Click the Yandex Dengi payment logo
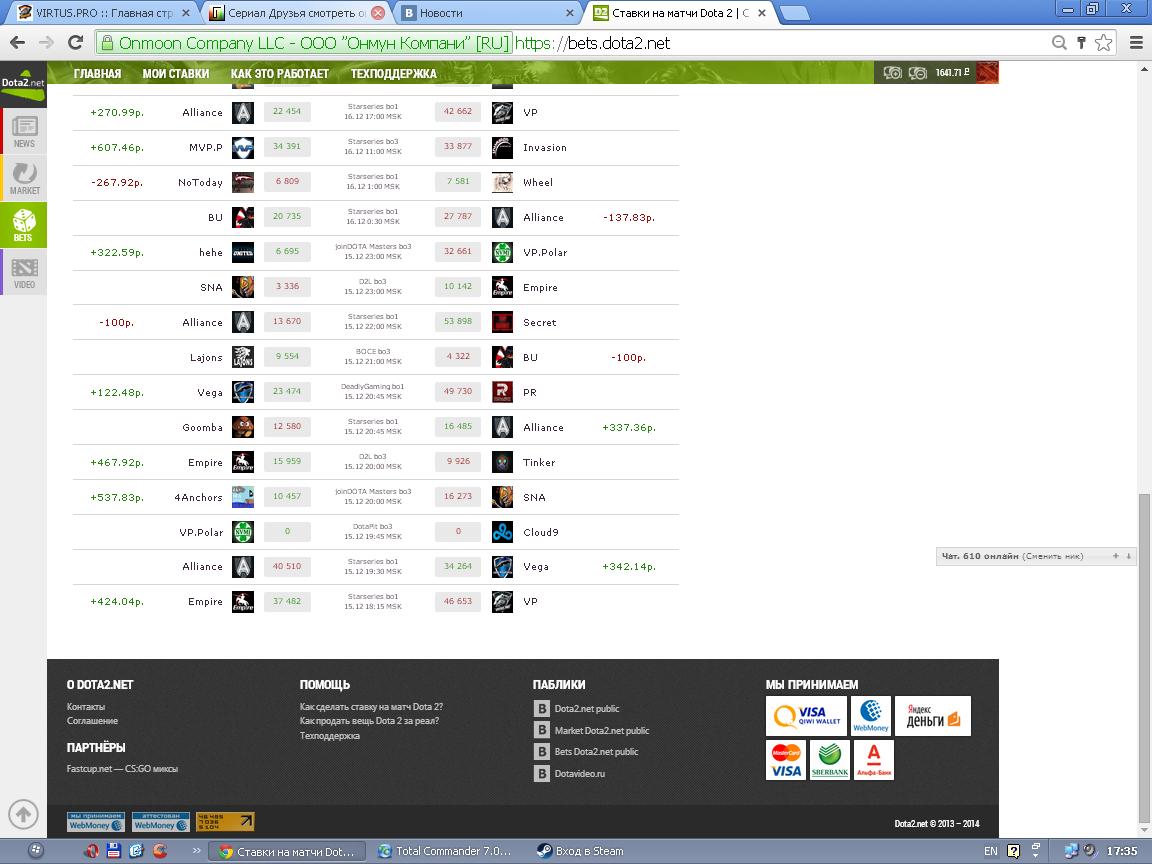1152x864 pixels. (x=933, y=716)
